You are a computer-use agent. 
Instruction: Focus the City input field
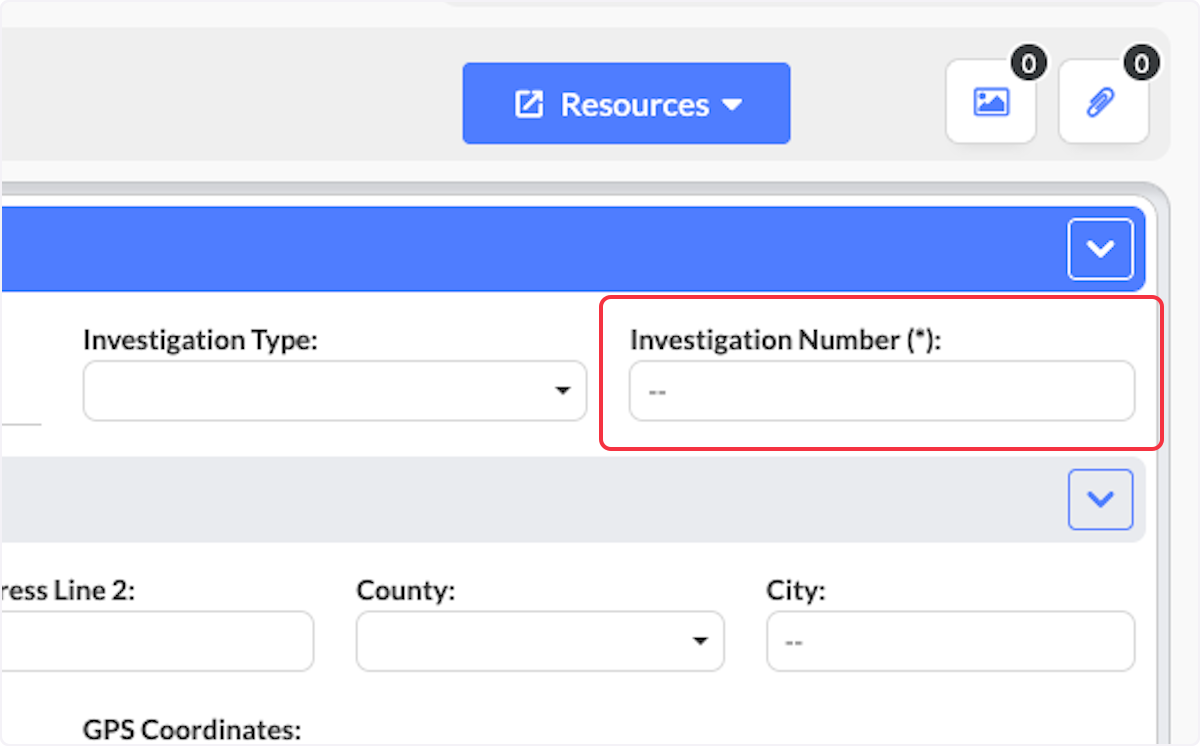950,641
